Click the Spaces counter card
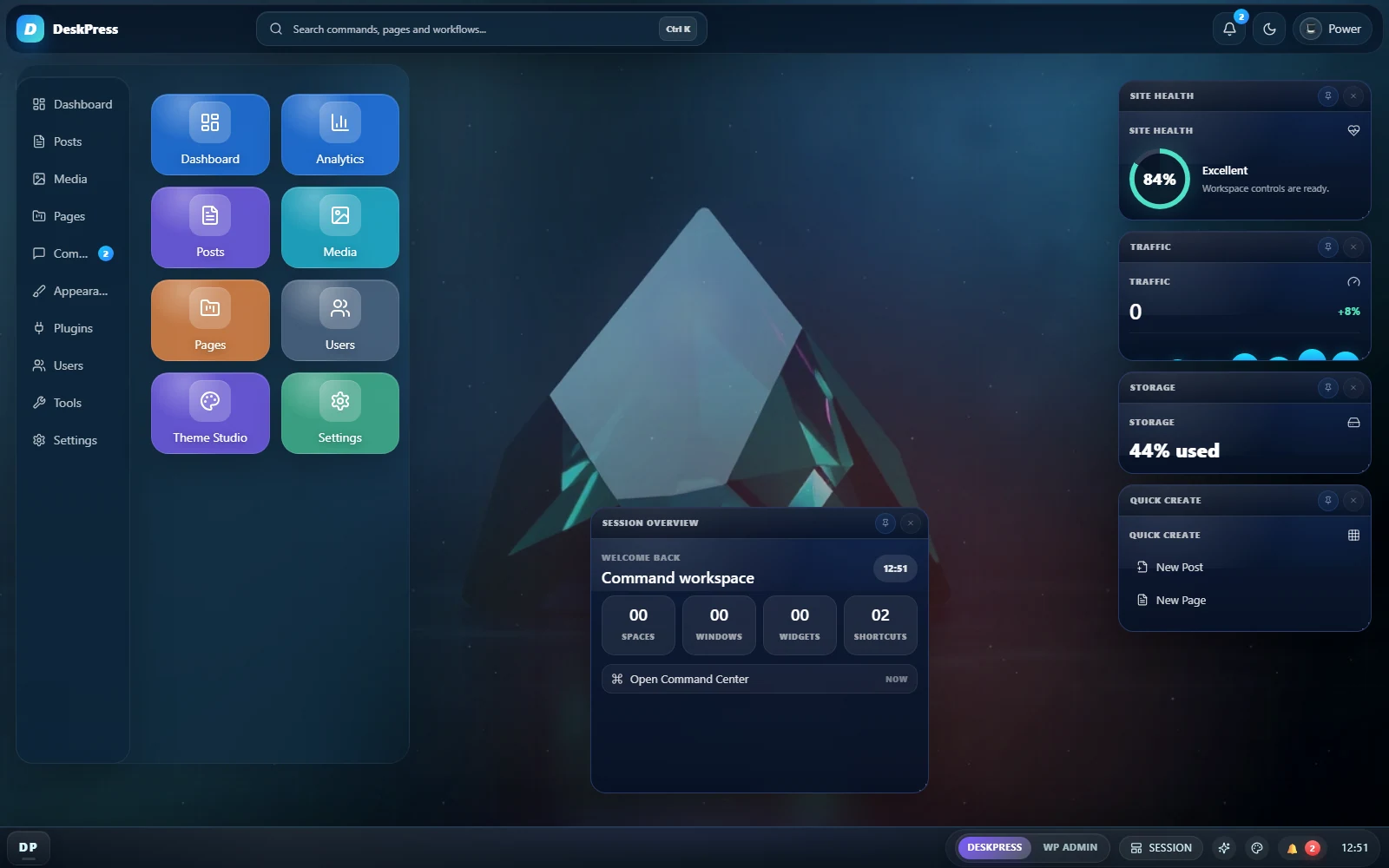The width and height of the screenshot is (1389, 868). click(638, 624)
